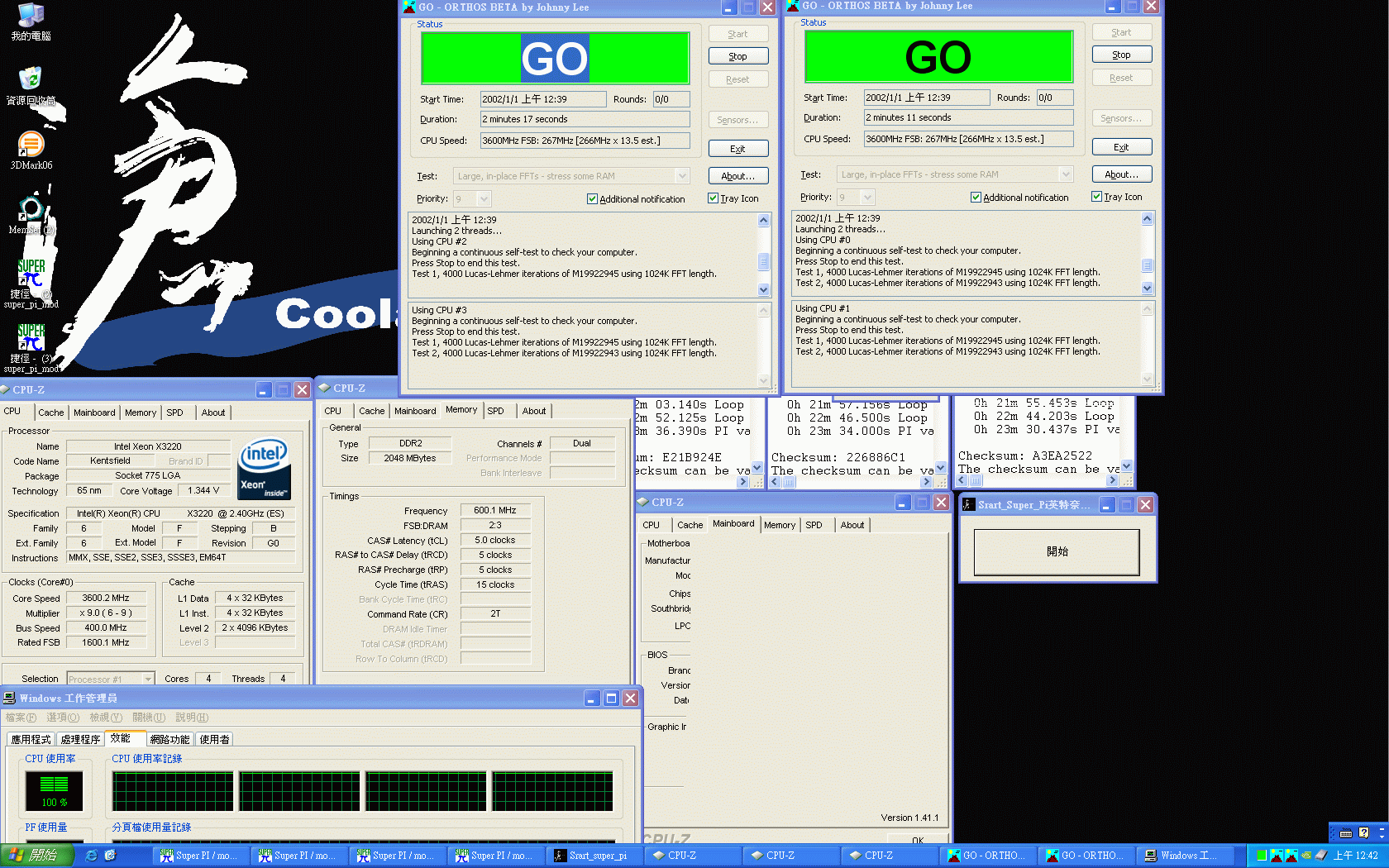Screen dimensions: 1389x868
Task: Open the 網路功能 tab in Task Manager
Action: (x=169, y=739)
